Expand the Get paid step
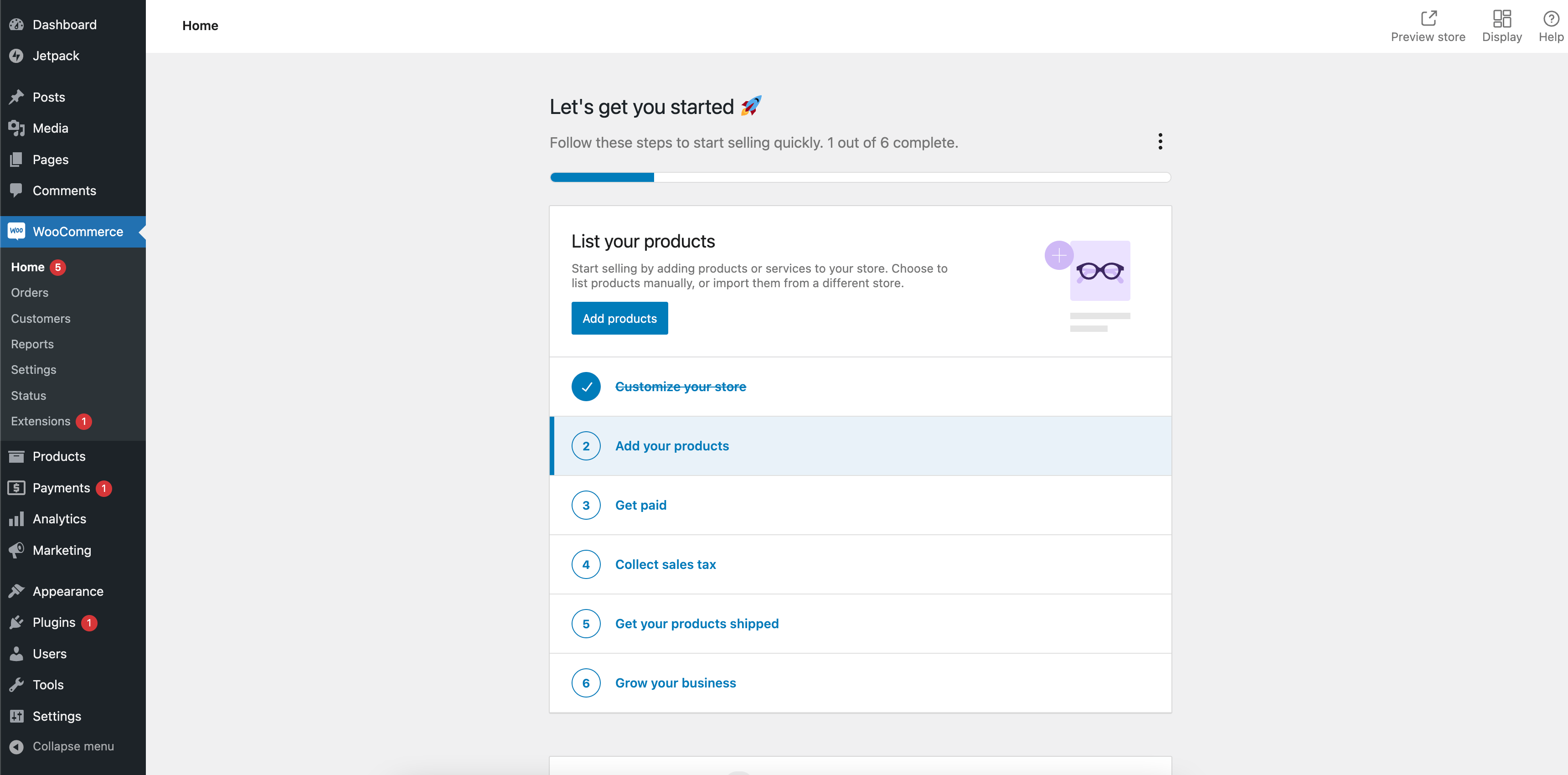The image size is (1568, 775). (640, 505)
